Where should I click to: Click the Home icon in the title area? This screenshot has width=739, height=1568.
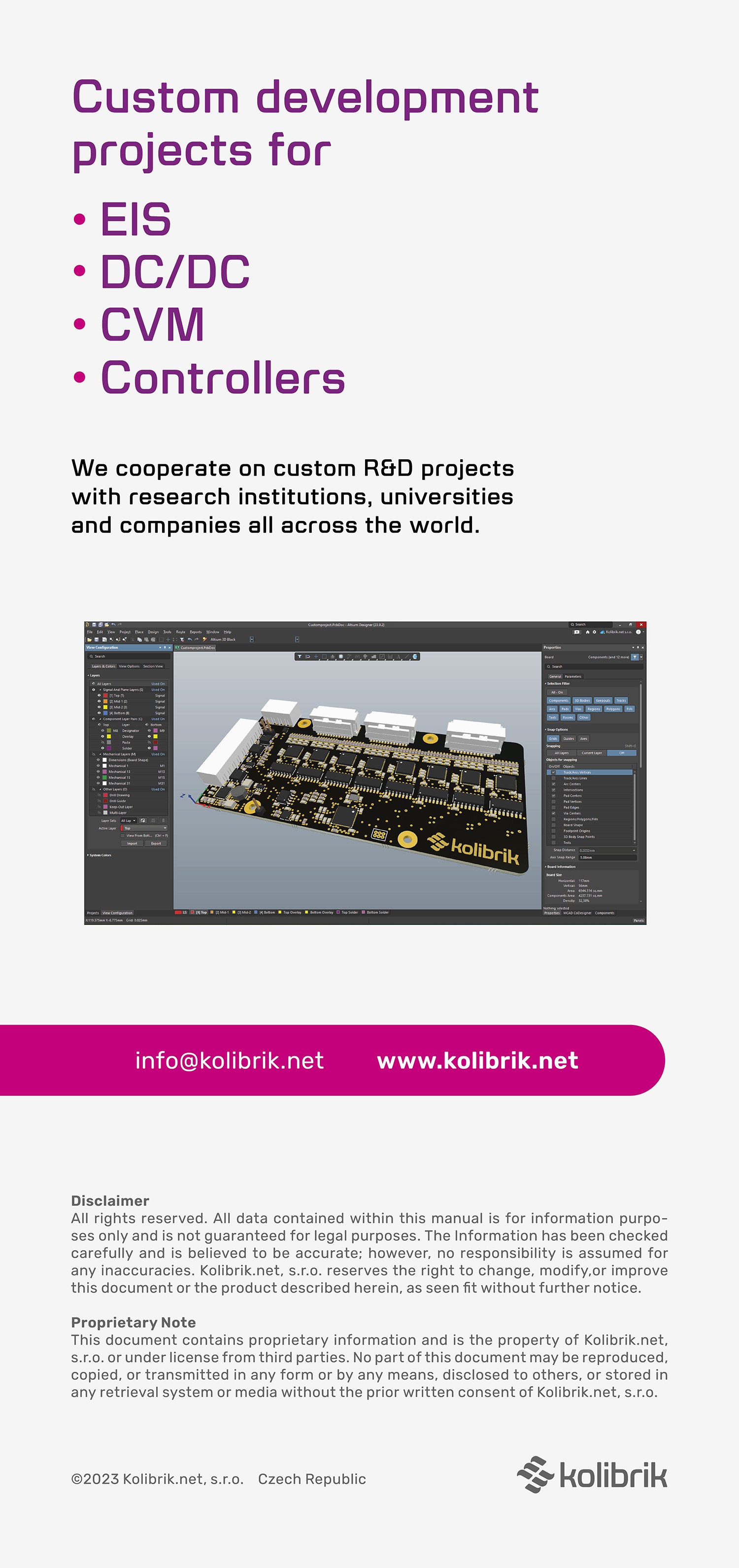(x=588, y=632)
